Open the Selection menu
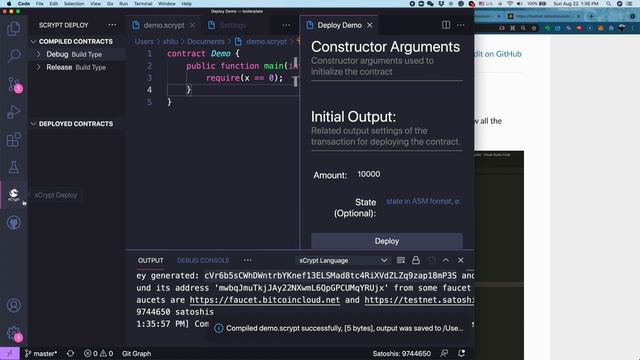Image resolution: width=640 pixels, height=360 pixels. point(74,4)
